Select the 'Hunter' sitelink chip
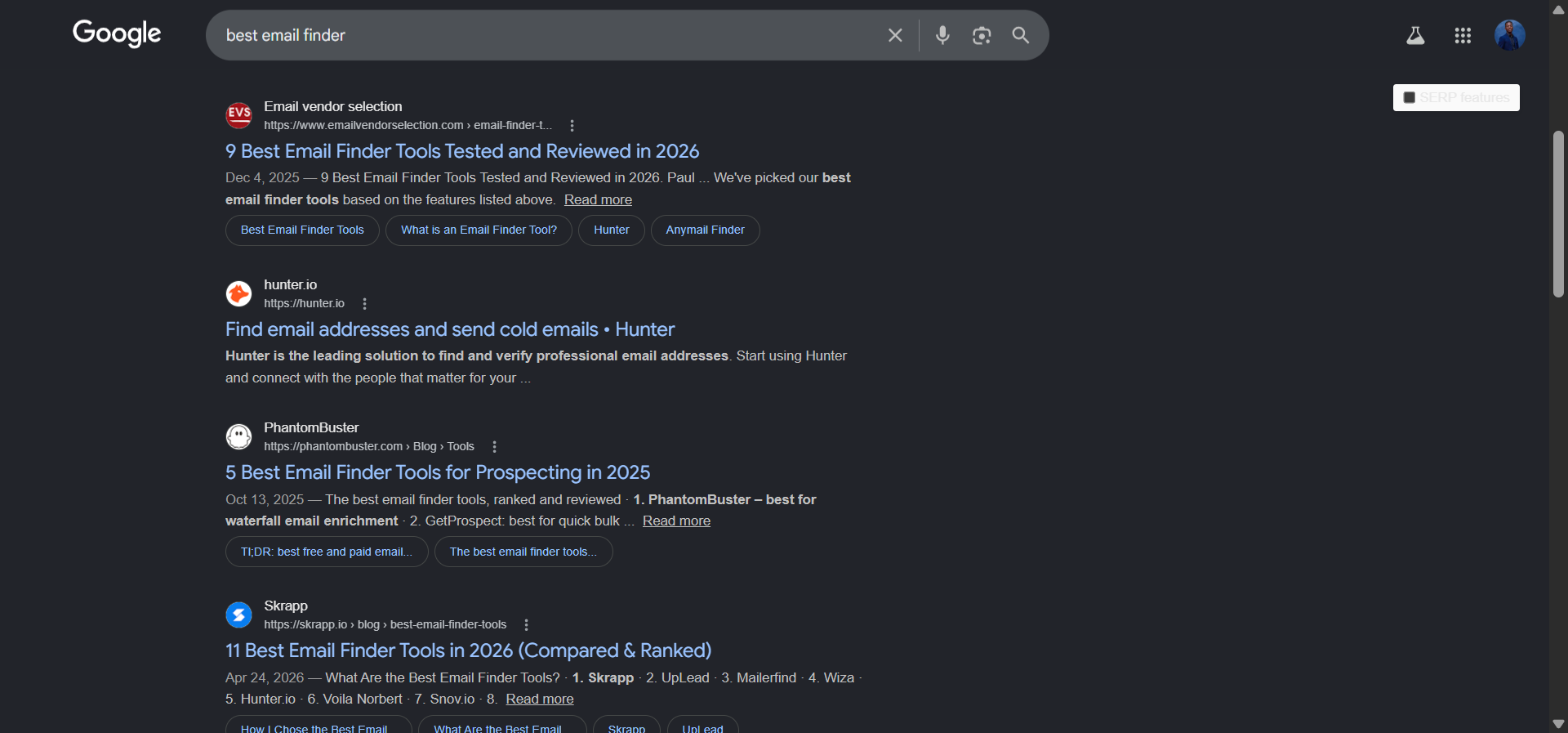This screenshot has height=733, width=1568. coord(612,230)
